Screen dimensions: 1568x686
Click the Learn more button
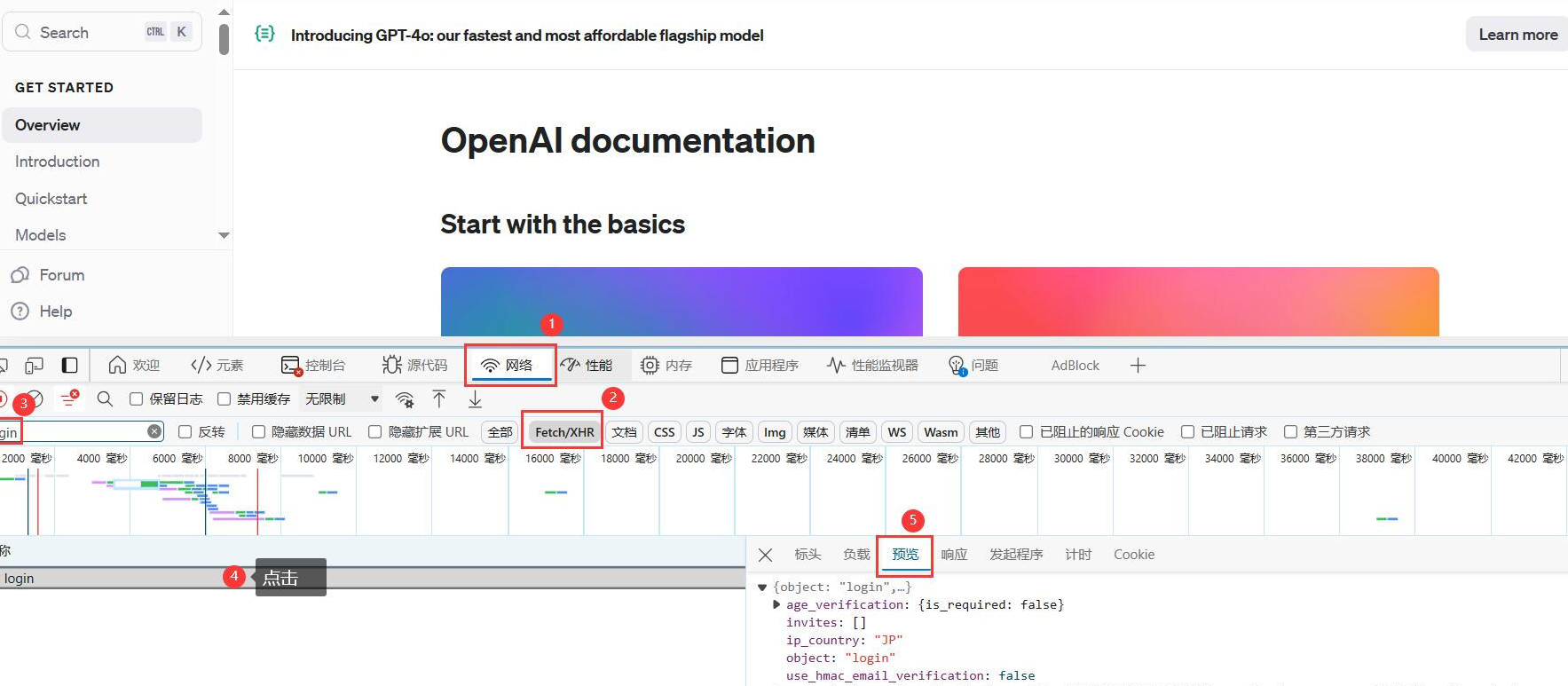click(1517, 35)
